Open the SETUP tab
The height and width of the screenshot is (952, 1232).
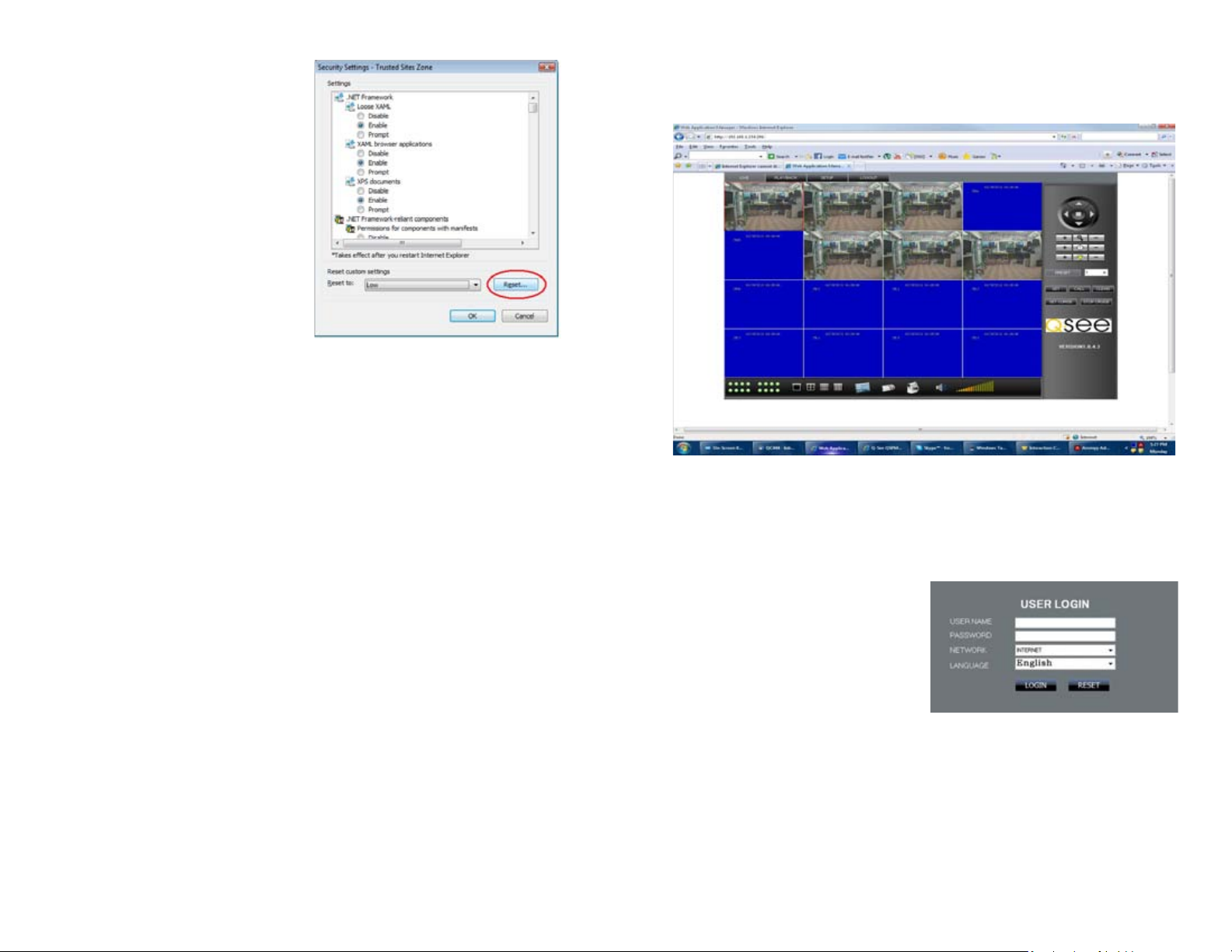(827, 178)
